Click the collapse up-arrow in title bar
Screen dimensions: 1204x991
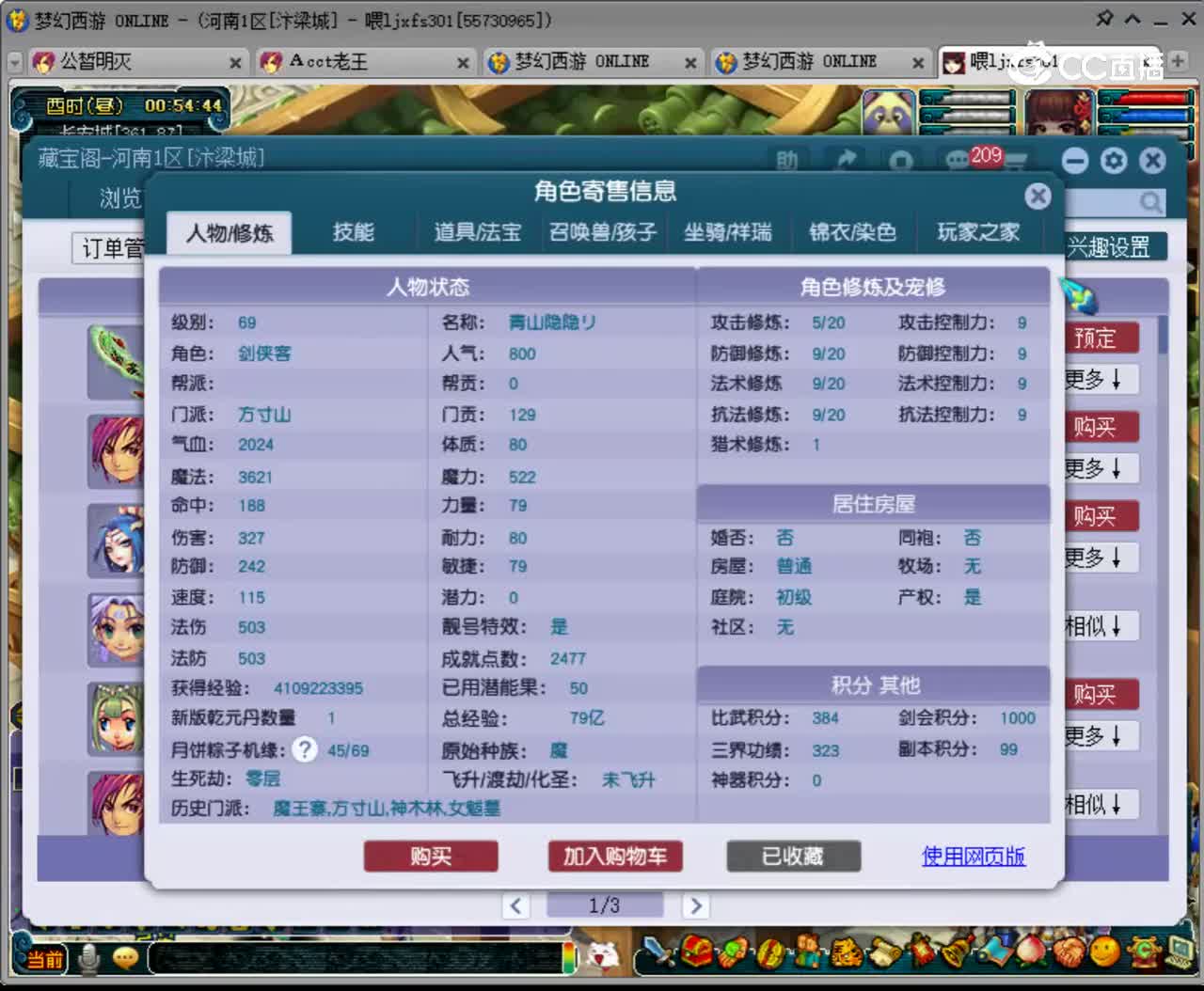1133,19
